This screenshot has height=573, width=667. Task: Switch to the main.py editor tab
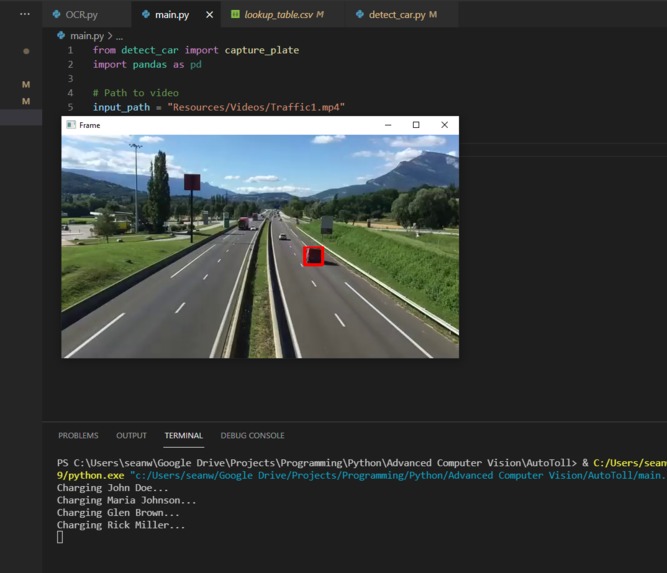coord(172,14)
